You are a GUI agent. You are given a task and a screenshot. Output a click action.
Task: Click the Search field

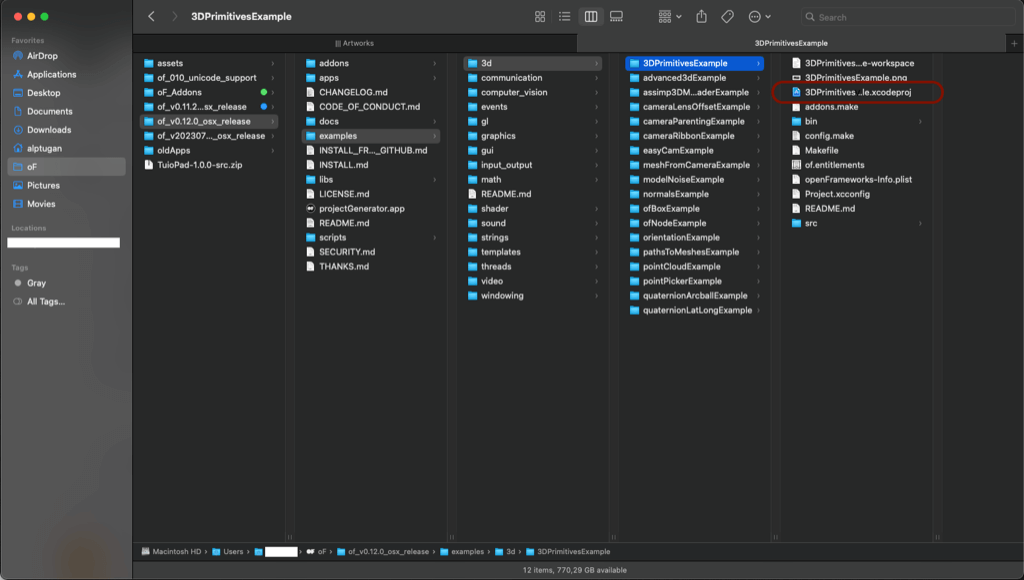[x=908, y=17]
